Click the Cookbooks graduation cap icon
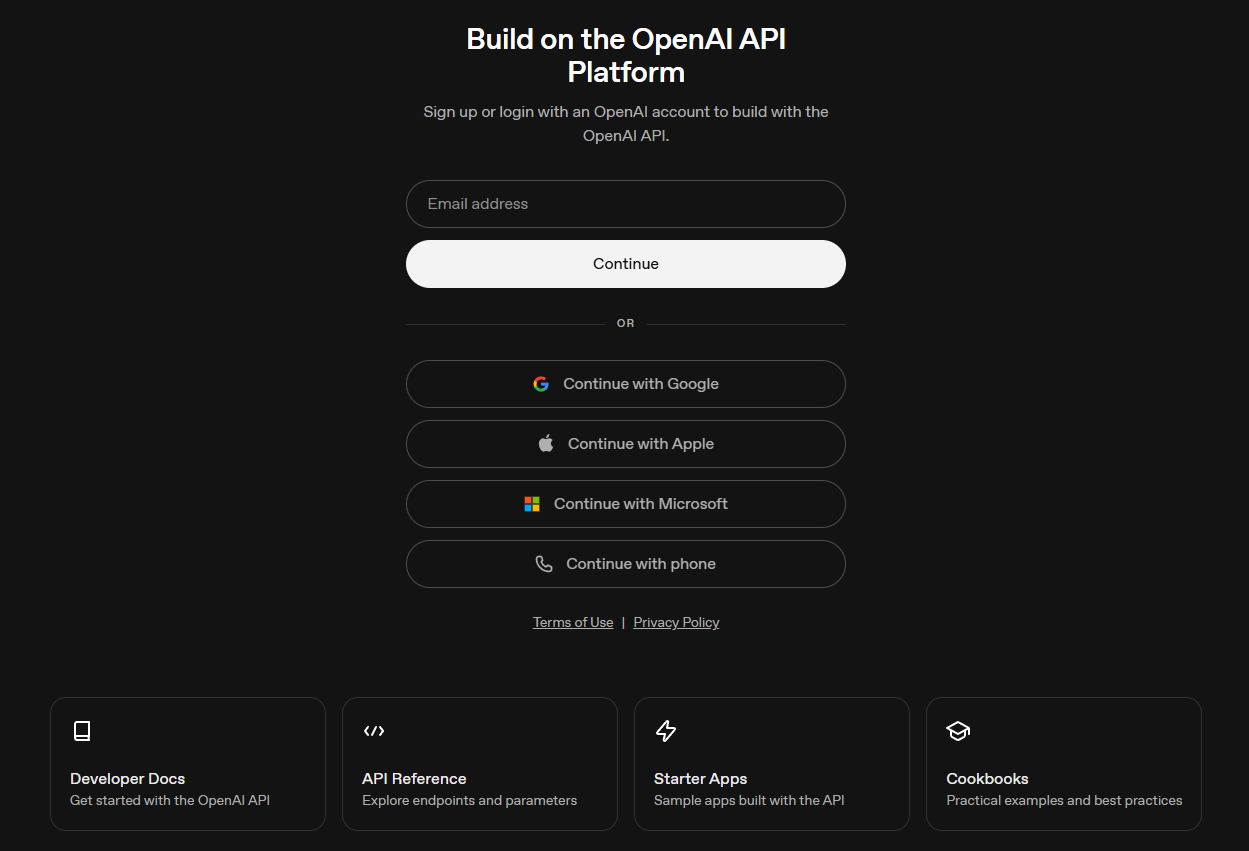This screenshot has width=1249, height=851. click(x=958, y=731)
